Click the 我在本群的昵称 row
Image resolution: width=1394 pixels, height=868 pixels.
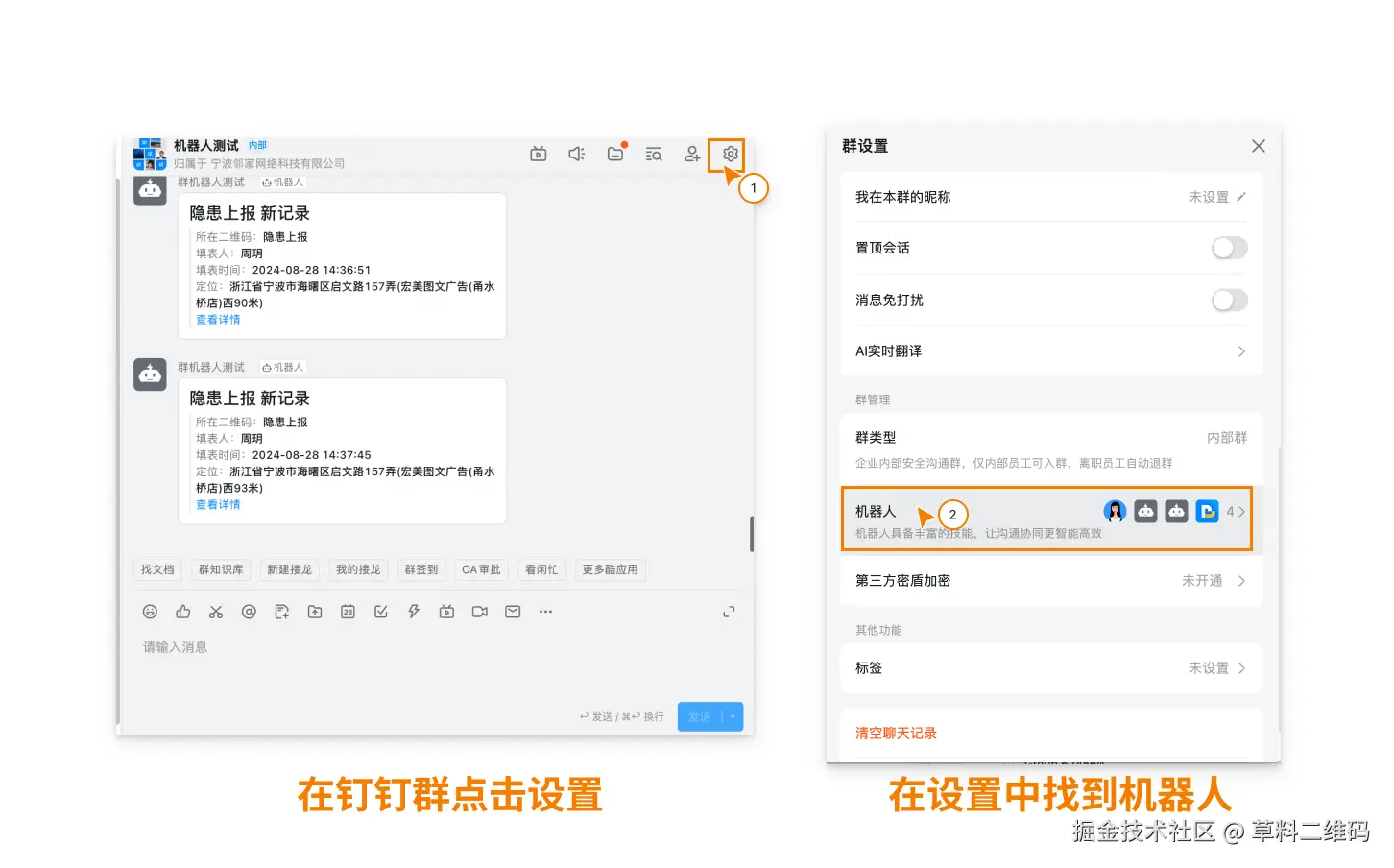1051,197
